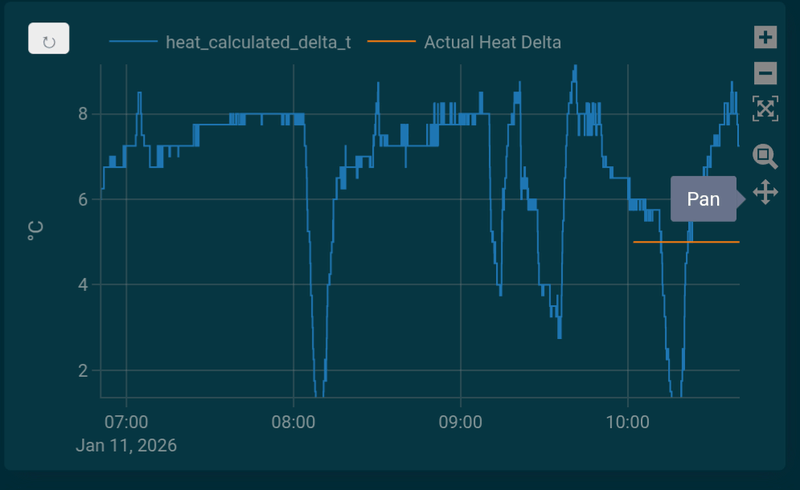Click the refresh button above the chart
The image size is (800, 490).
[48, 42]
